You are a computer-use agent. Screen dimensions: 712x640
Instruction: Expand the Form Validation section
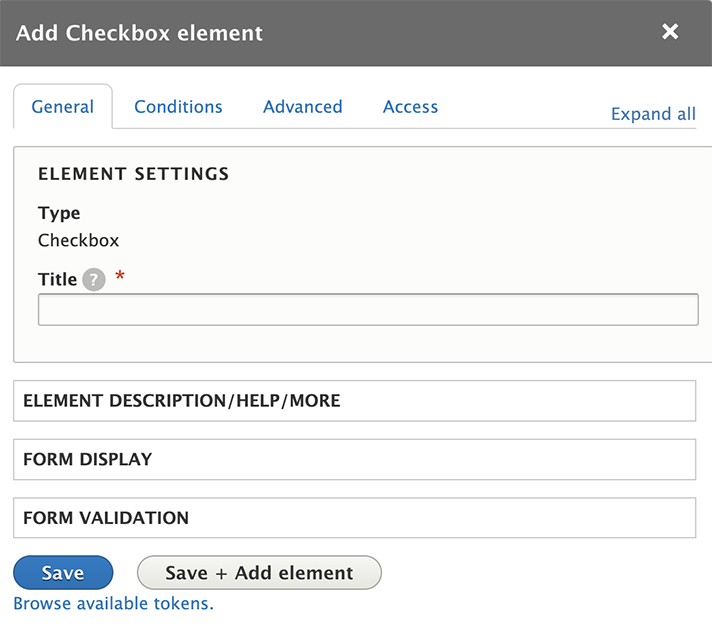(354, 518)
